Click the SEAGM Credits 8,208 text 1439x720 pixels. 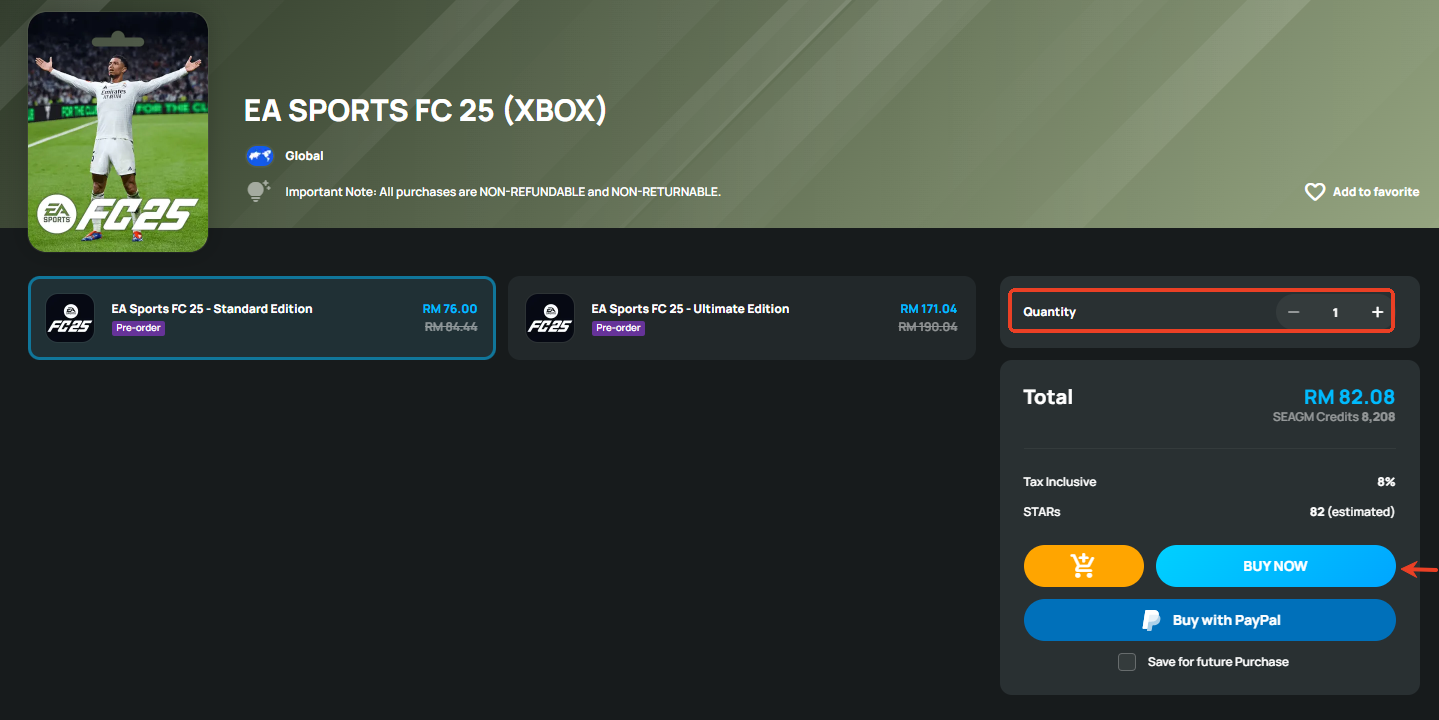tap(1333, 417)
